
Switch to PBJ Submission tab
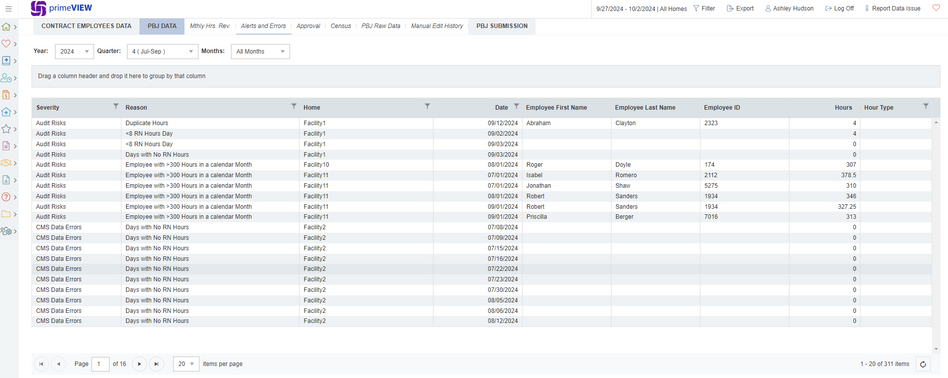(502, 26)
